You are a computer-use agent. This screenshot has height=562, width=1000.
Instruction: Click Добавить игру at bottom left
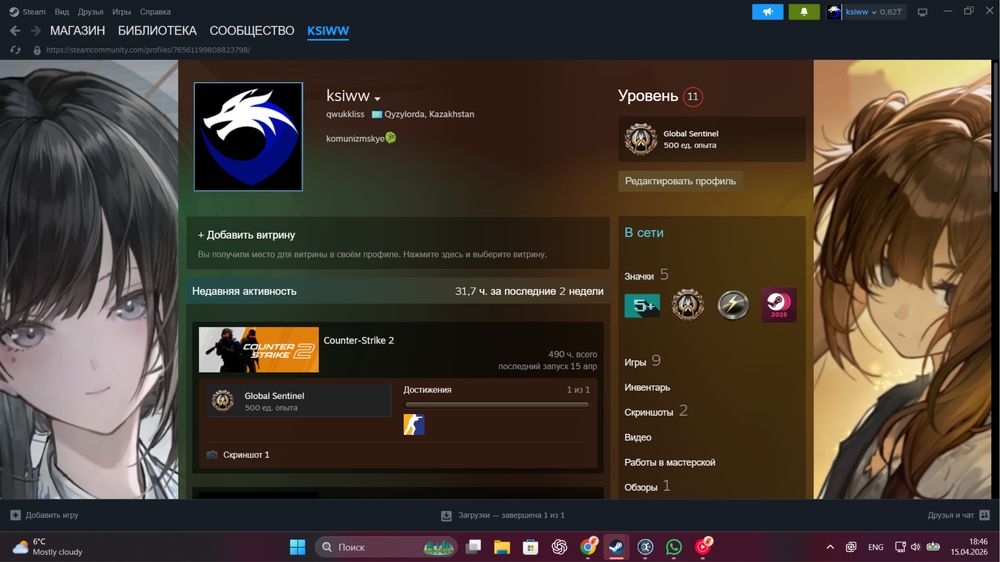point(45,515)
